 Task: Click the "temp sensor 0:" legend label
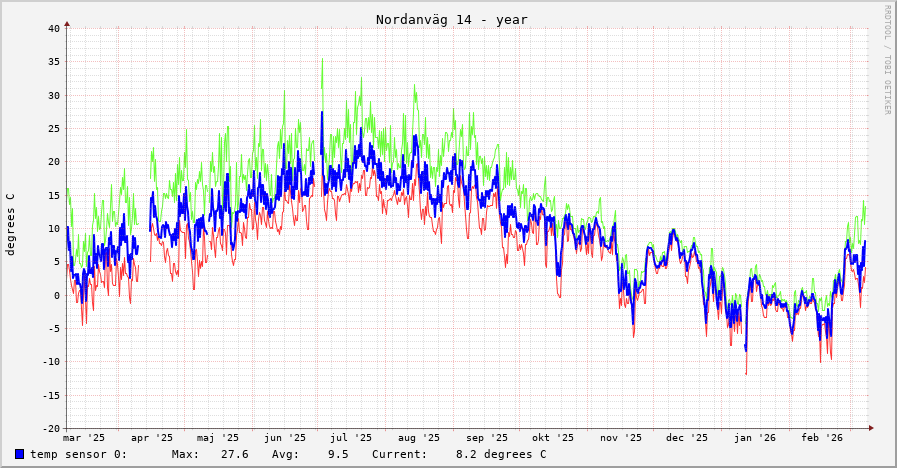click(79, 454)
